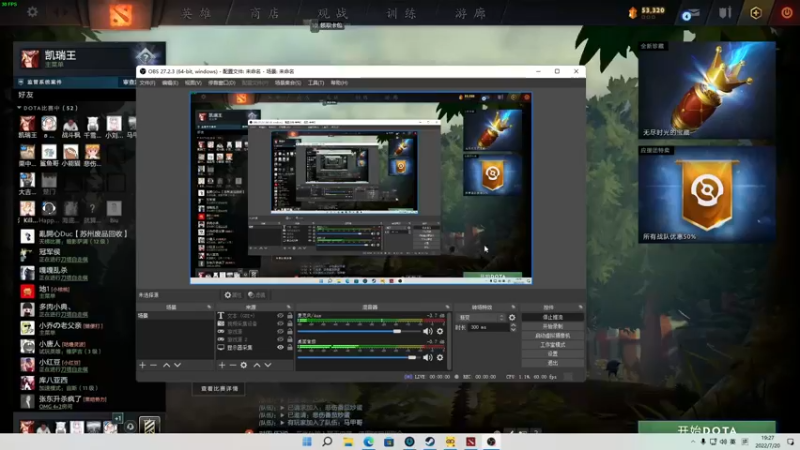
Task: Open File Explorer from the taskbar
Action: pyautogui.click(x=348, y=441)
